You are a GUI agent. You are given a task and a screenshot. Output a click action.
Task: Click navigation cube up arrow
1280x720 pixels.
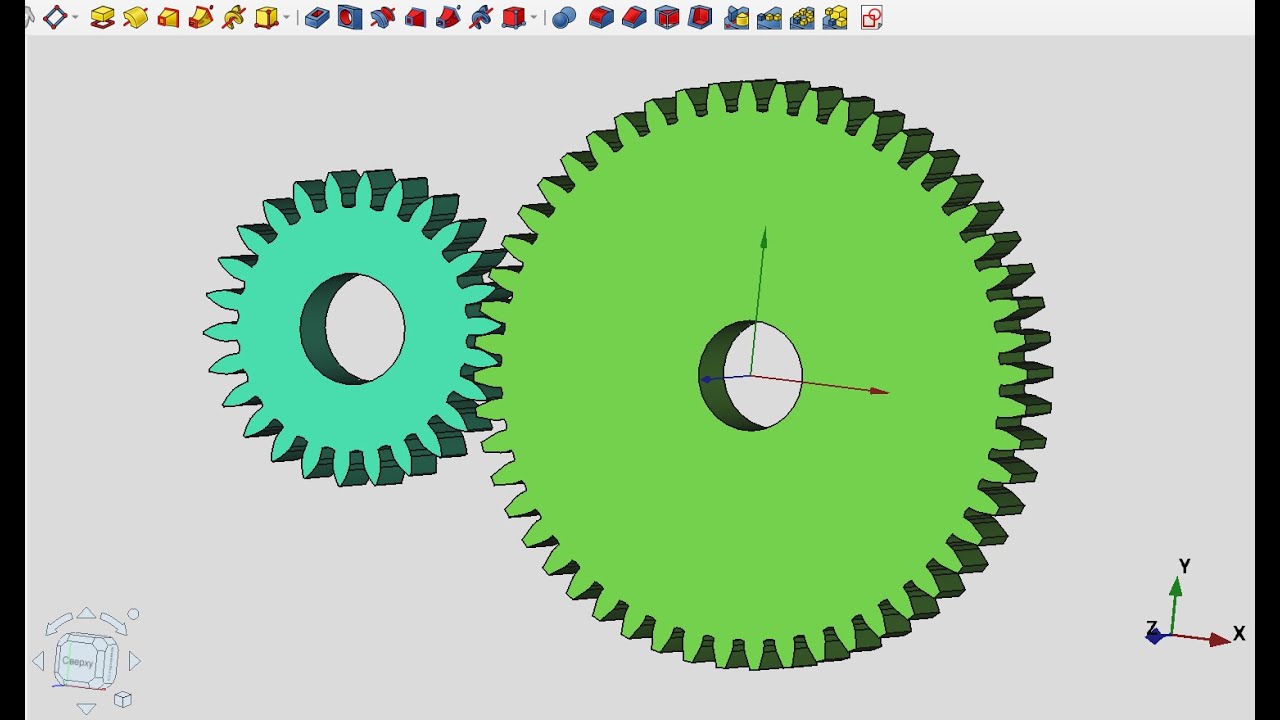tap(86, 612)
